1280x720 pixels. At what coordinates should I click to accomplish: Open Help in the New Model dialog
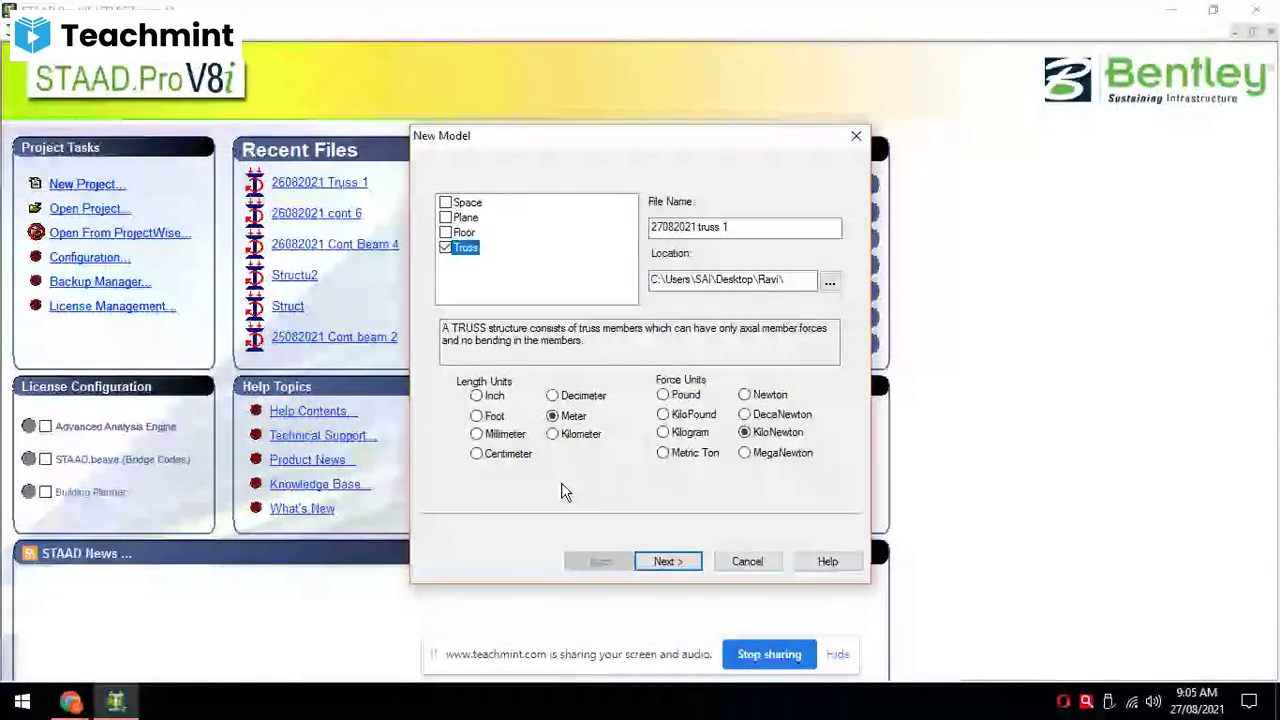click(x=828, y=562)
